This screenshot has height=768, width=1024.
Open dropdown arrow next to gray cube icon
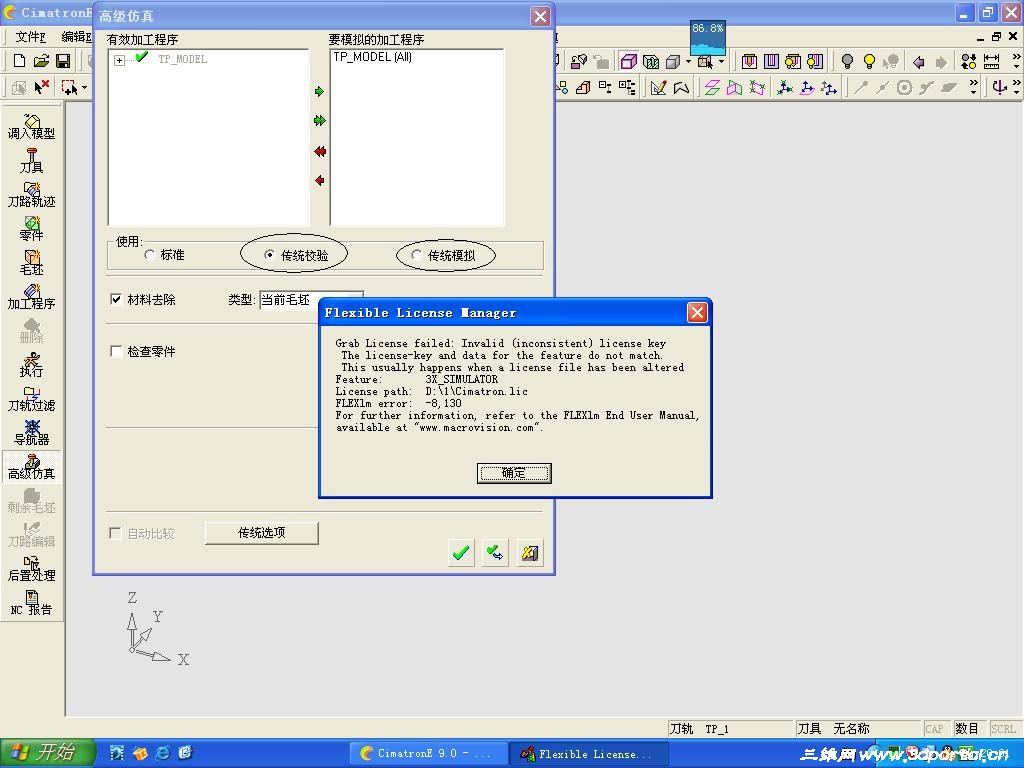[688, 61]
